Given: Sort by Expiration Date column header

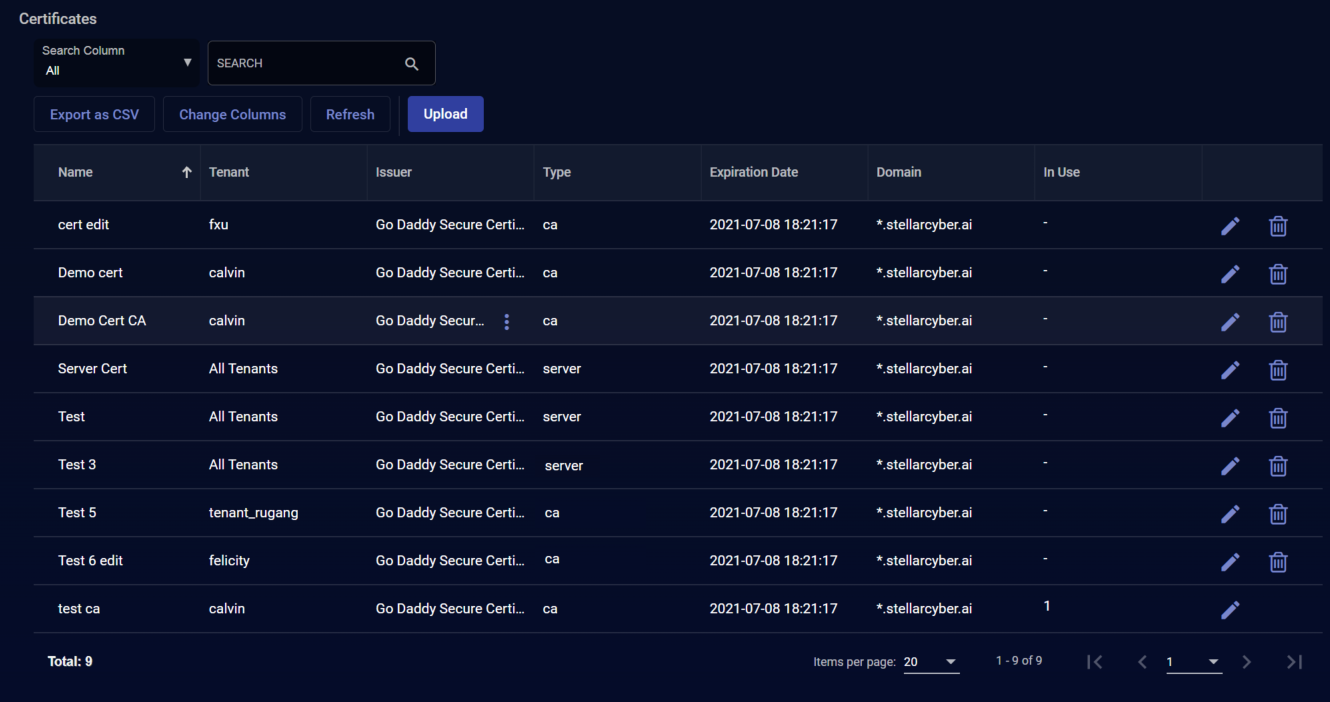Looking at the screenshot, I should [x=754, y=172].
